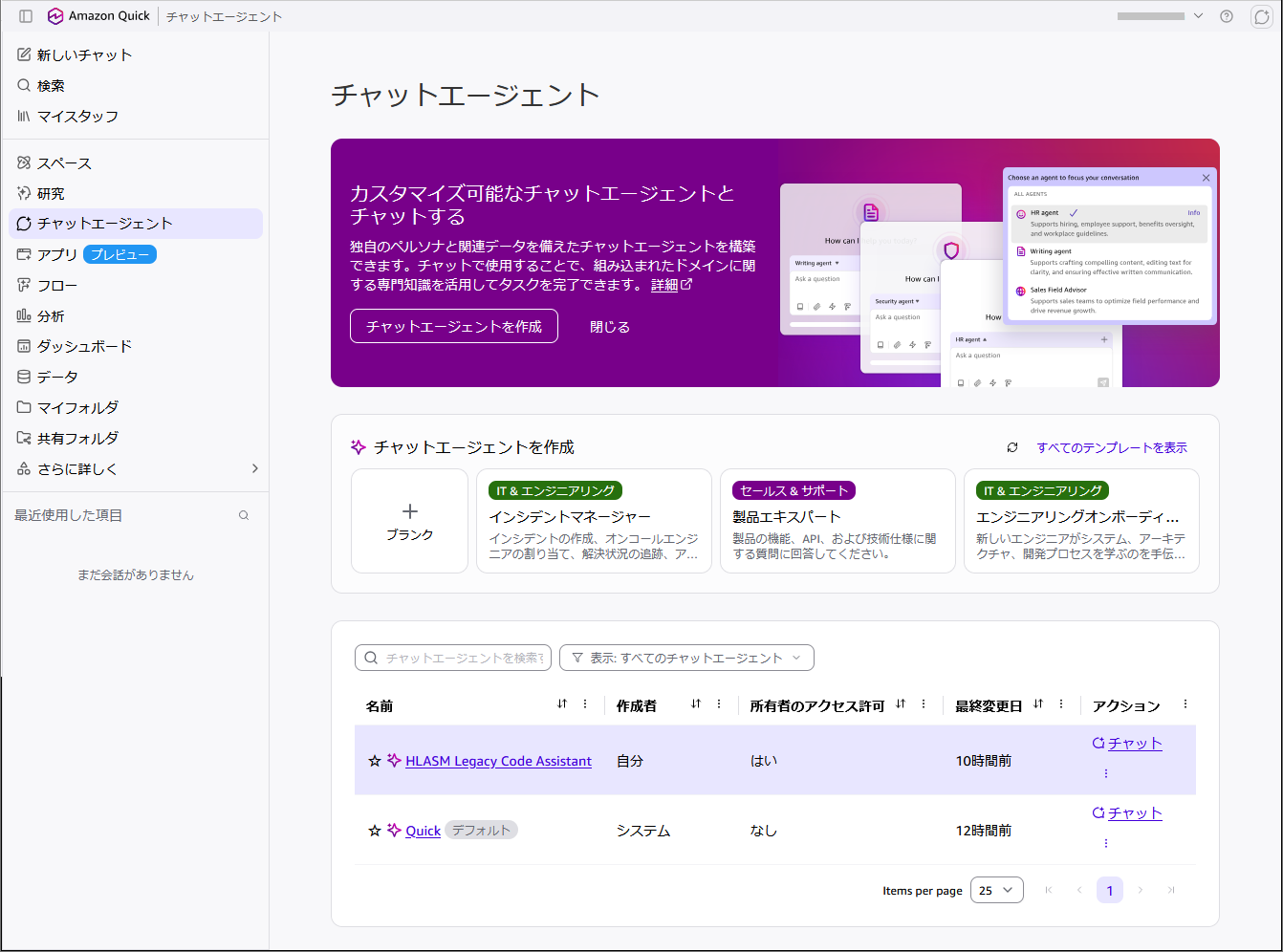
Task: Open the Quick agent link
Action: click(423, 831)
